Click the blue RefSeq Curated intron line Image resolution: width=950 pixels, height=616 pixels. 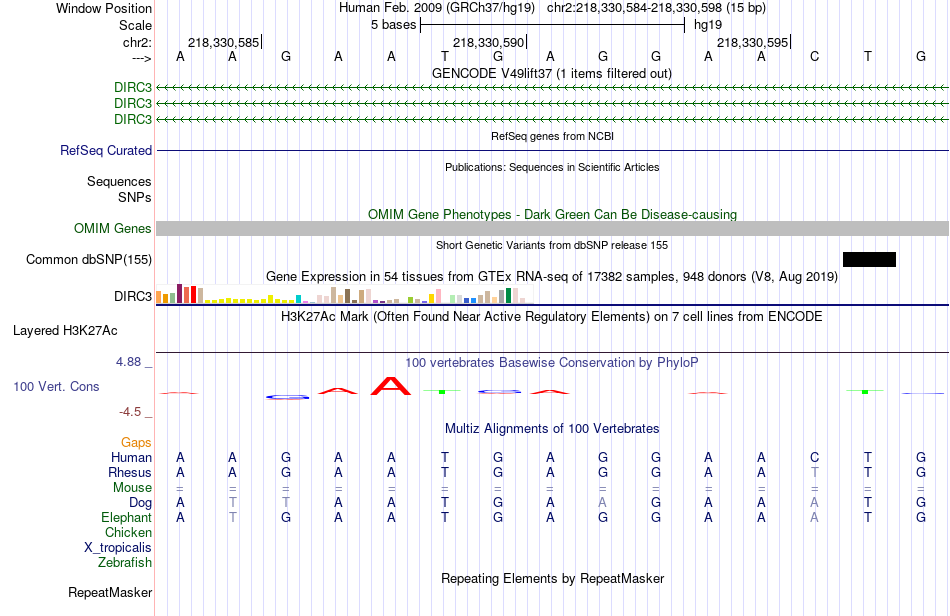click(552, 150)
